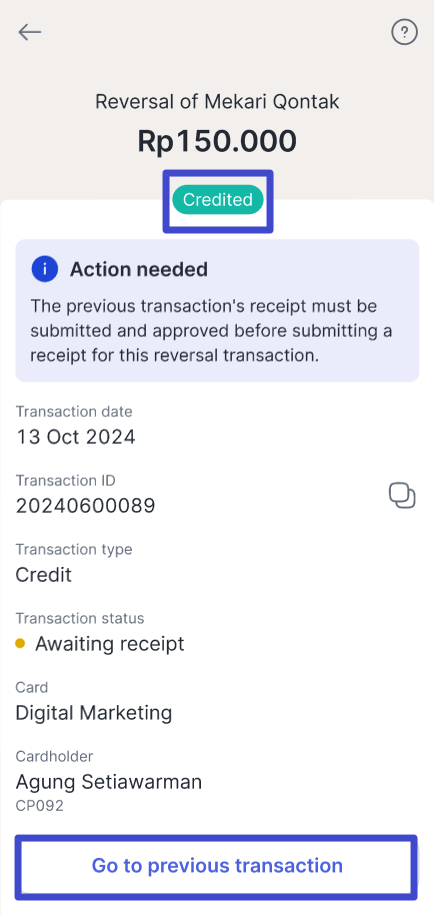
Task: Select the Rp150.000 amount text
Action: tap(217, 141)
